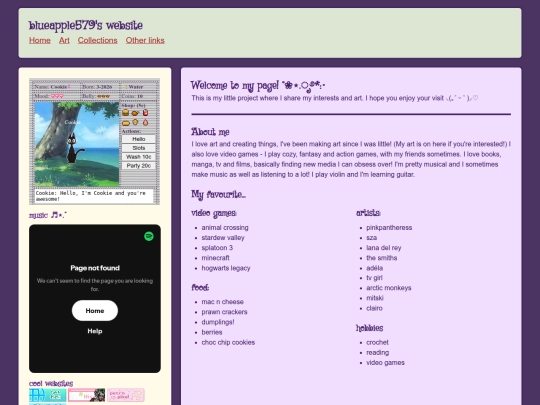Click the Party 20c action
This screenshot has width=540, height=405.
(x=138, y=166)
